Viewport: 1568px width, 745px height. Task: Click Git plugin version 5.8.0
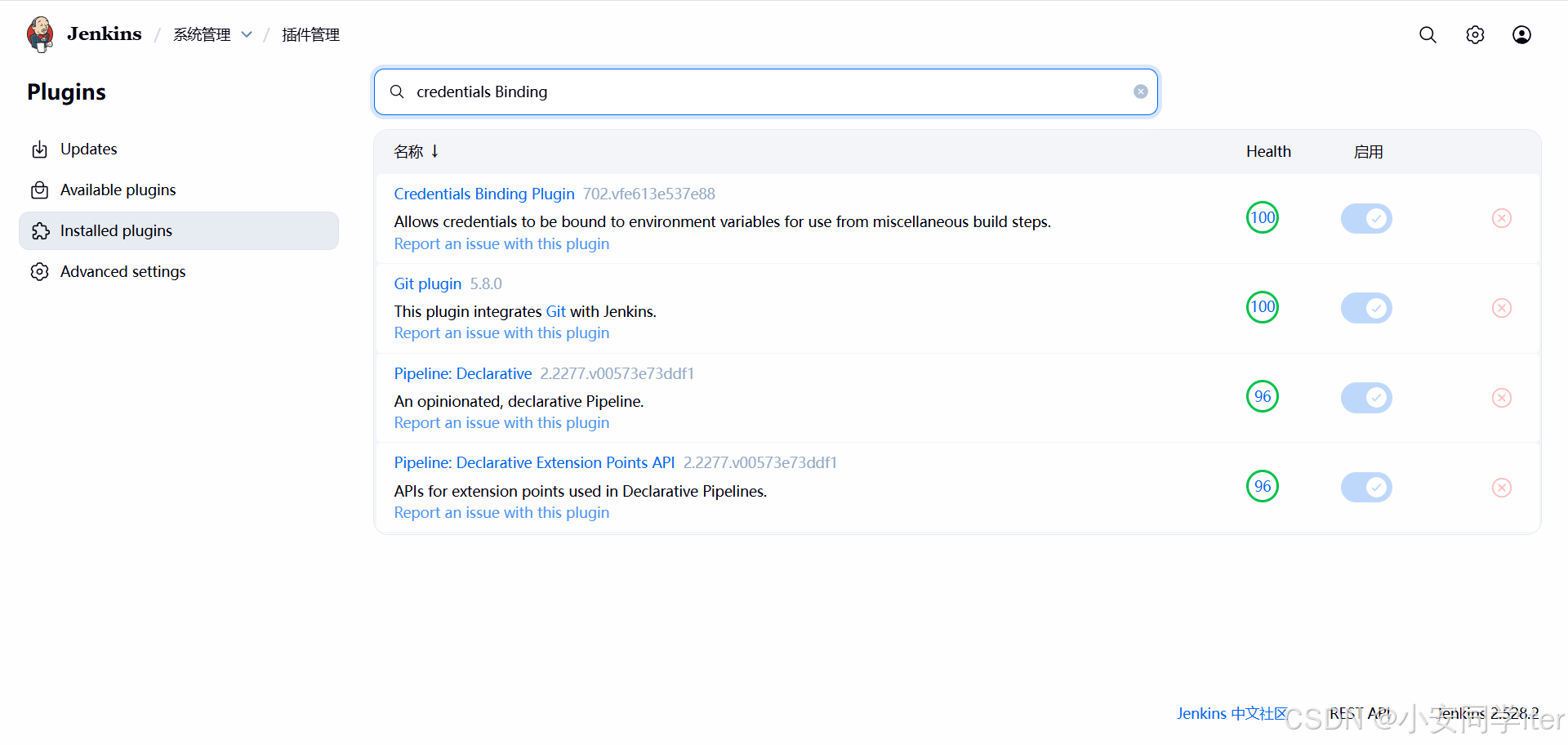pyautogui.click(x=486, y=283)
